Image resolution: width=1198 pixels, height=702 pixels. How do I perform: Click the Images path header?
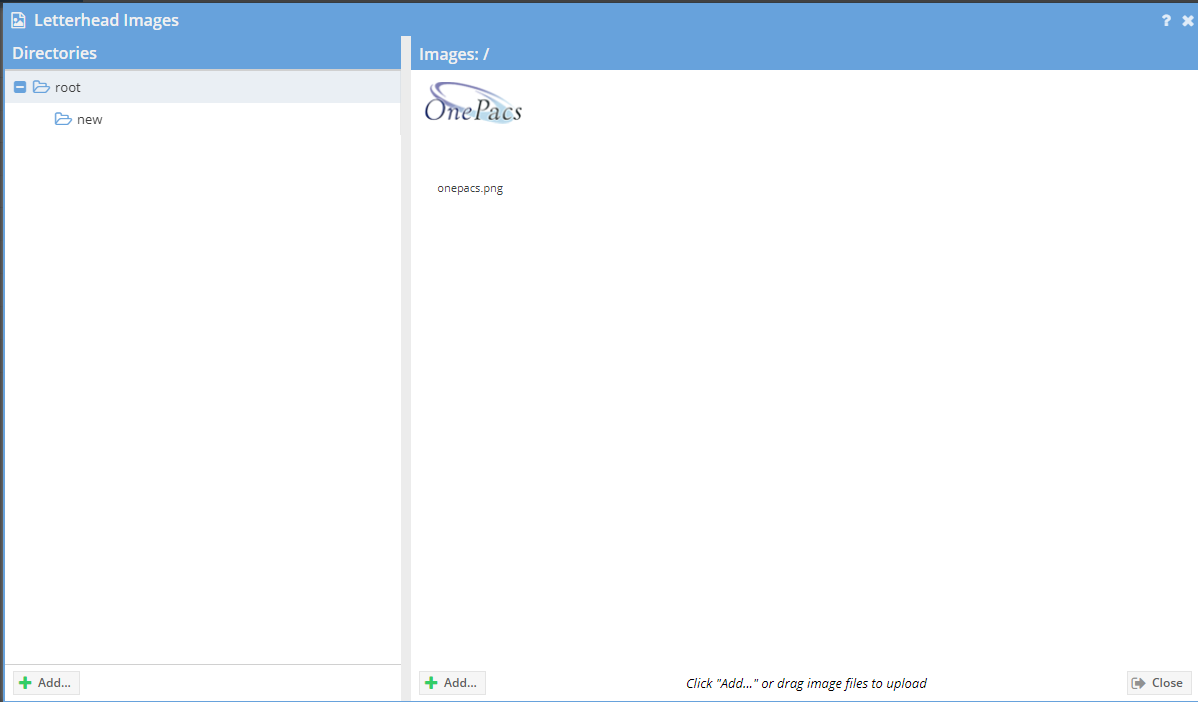[805, 53]
